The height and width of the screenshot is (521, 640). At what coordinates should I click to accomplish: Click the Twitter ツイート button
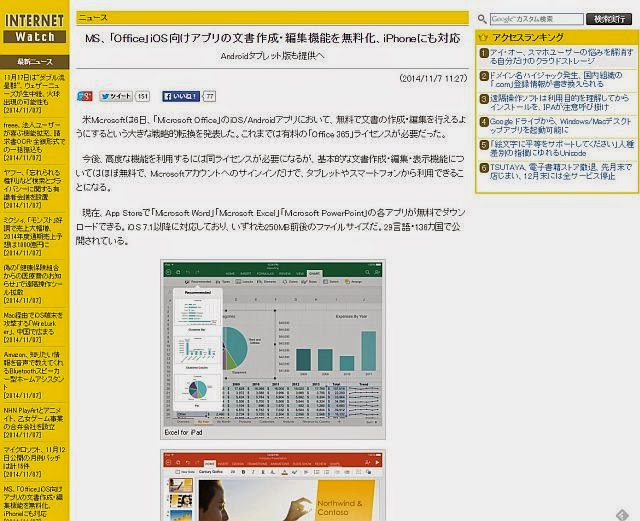click(x=116, y=96)
